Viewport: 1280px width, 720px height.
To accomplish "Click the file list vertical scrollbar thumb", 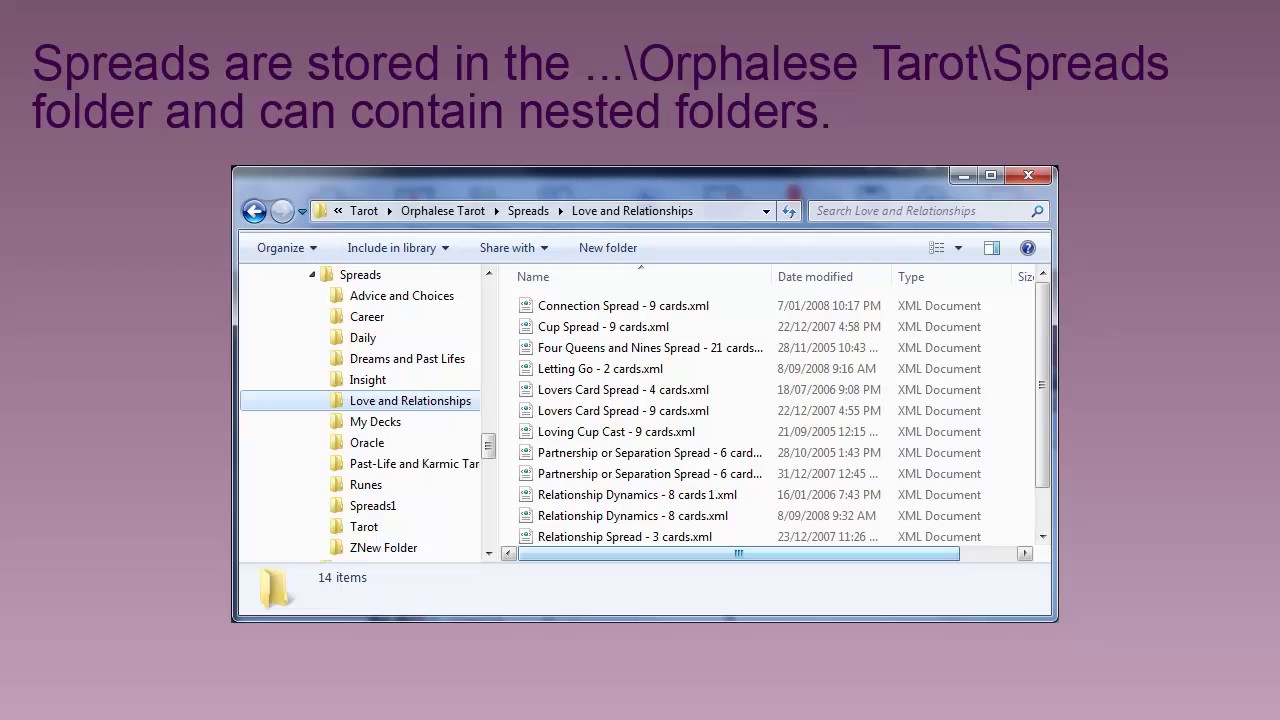I will tap(1043, 385).
